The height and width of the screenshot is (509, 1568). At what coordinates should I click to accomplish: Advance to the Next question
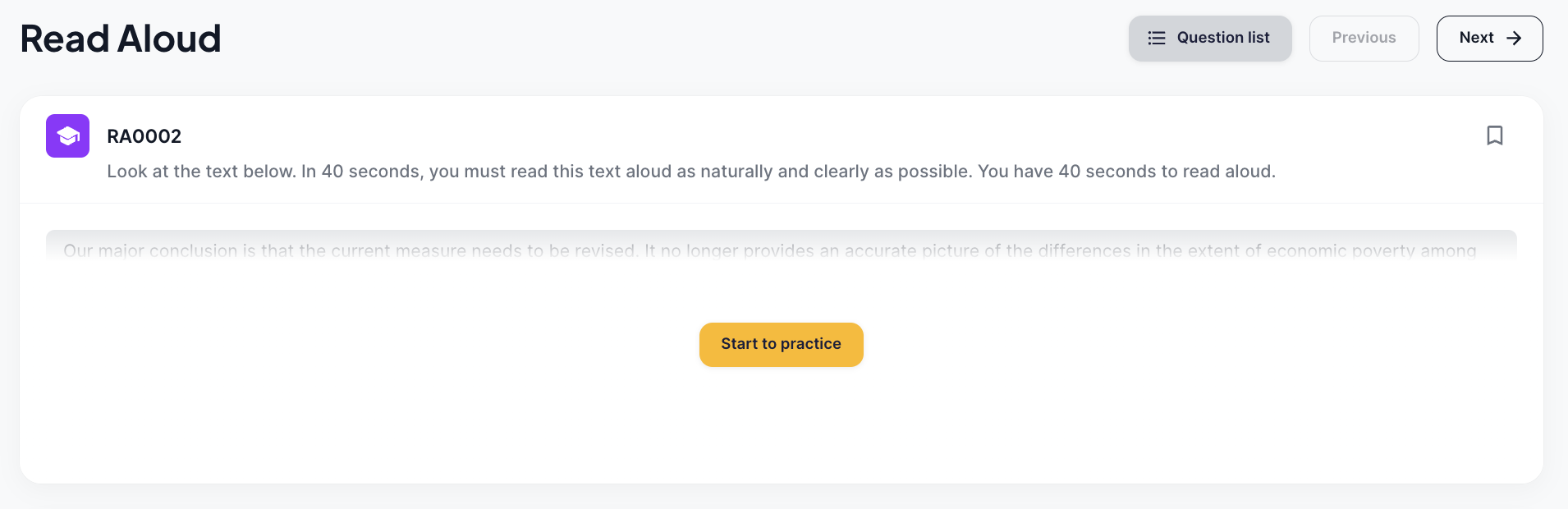coord(1489,38)
